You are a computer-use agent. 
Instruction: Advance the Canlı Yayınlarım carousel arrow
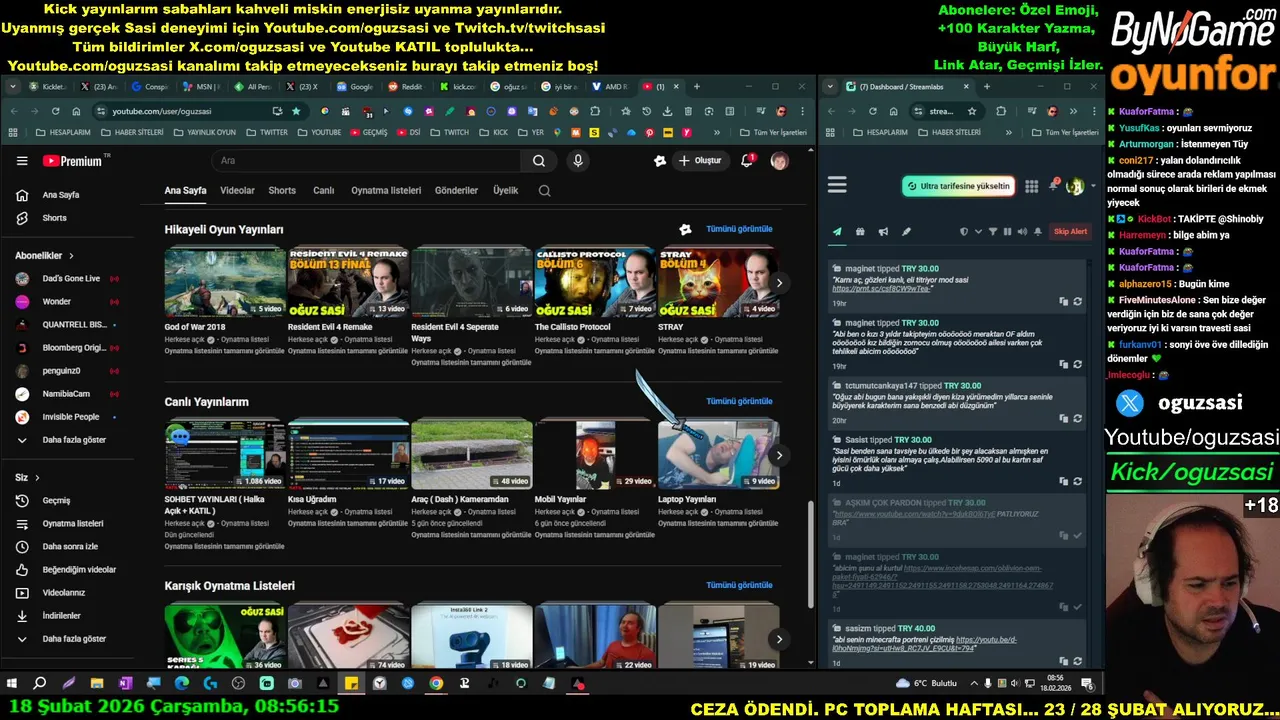click(x=779, y=455)
